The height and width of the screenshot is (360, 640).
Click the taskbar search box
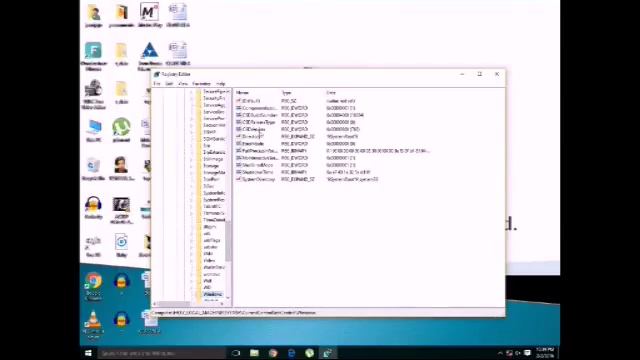point(161,353)
